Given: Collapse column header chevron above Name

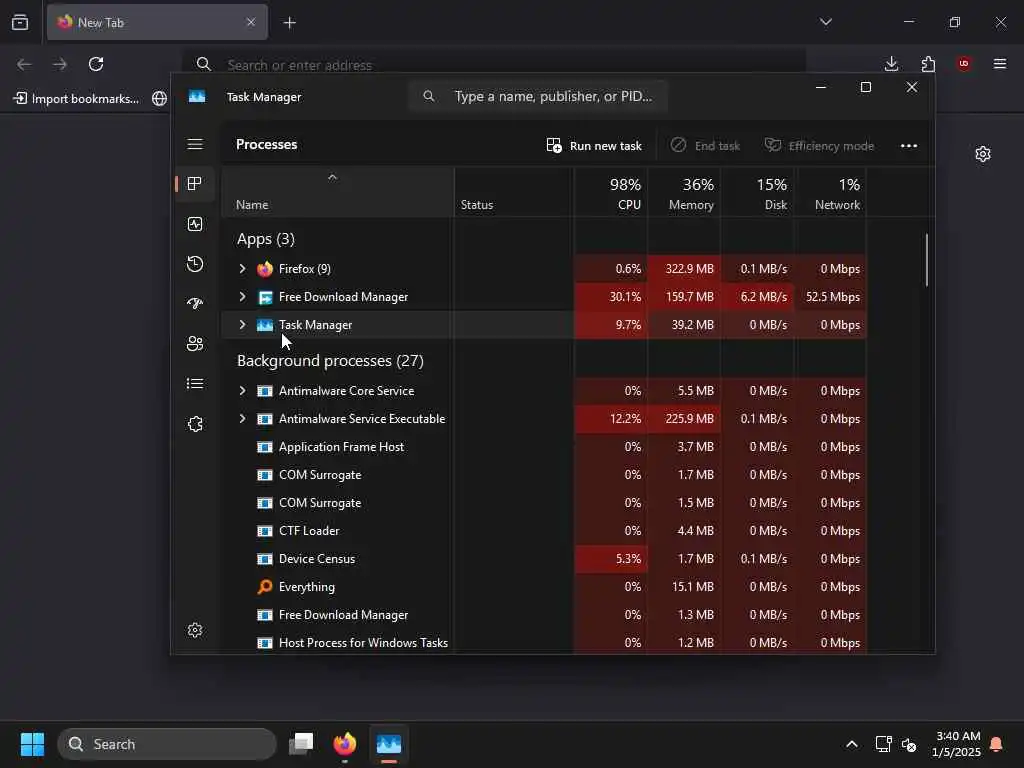Looking at the screenshot, I should tap(332, 177).
